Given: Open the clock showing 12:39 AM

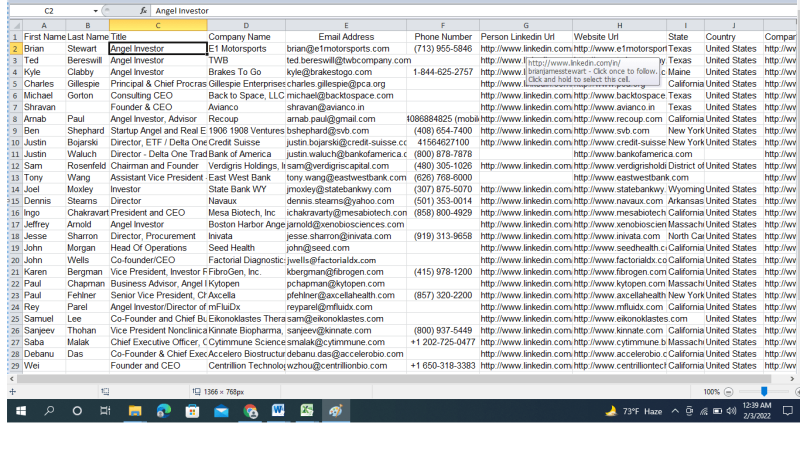Looking at the screenshot, I should coord(757,411).
